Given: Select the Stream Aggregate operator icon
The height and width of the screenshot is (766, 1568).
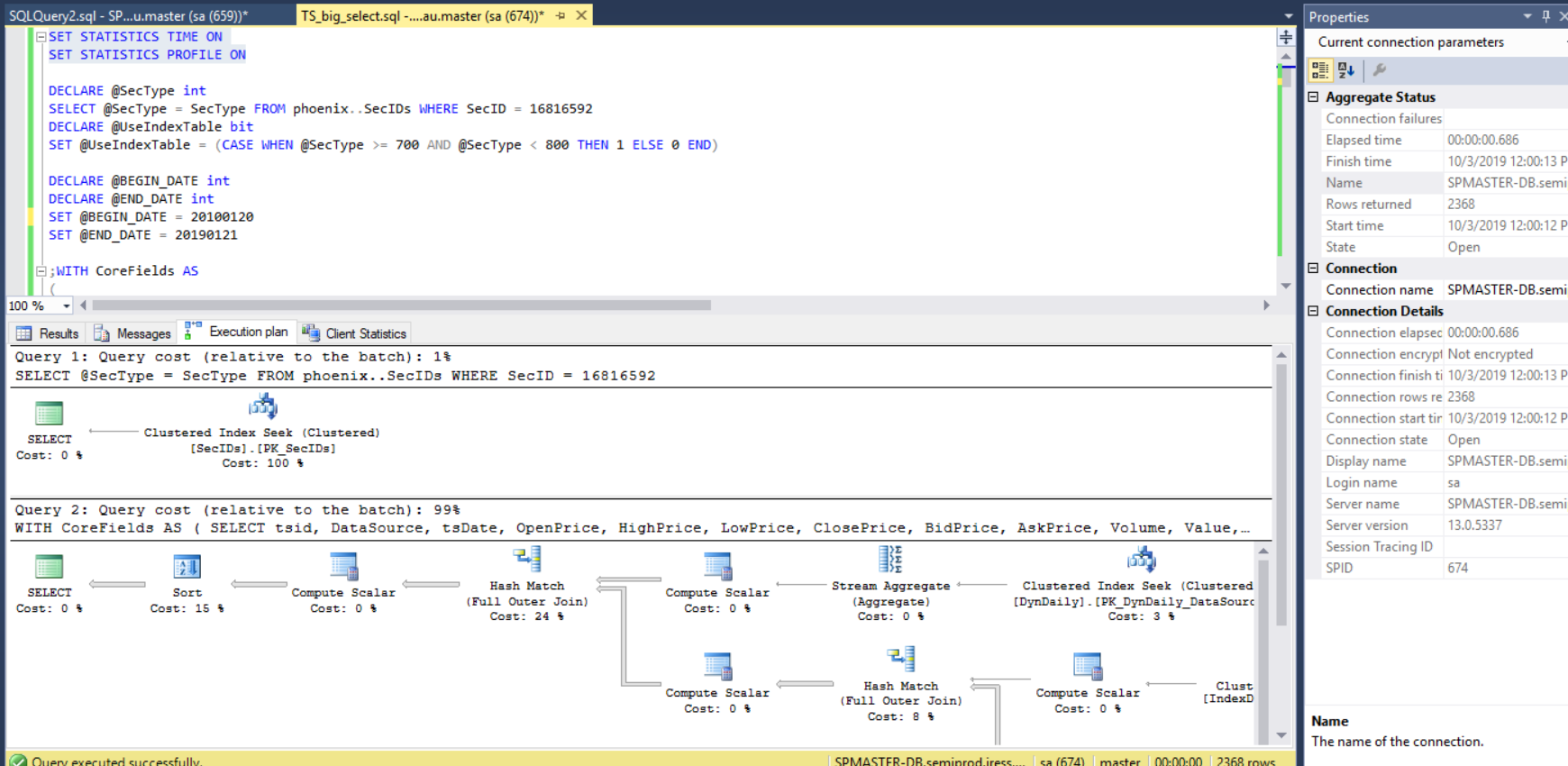Looking at the screenshot, I should [x=890, y=560].
